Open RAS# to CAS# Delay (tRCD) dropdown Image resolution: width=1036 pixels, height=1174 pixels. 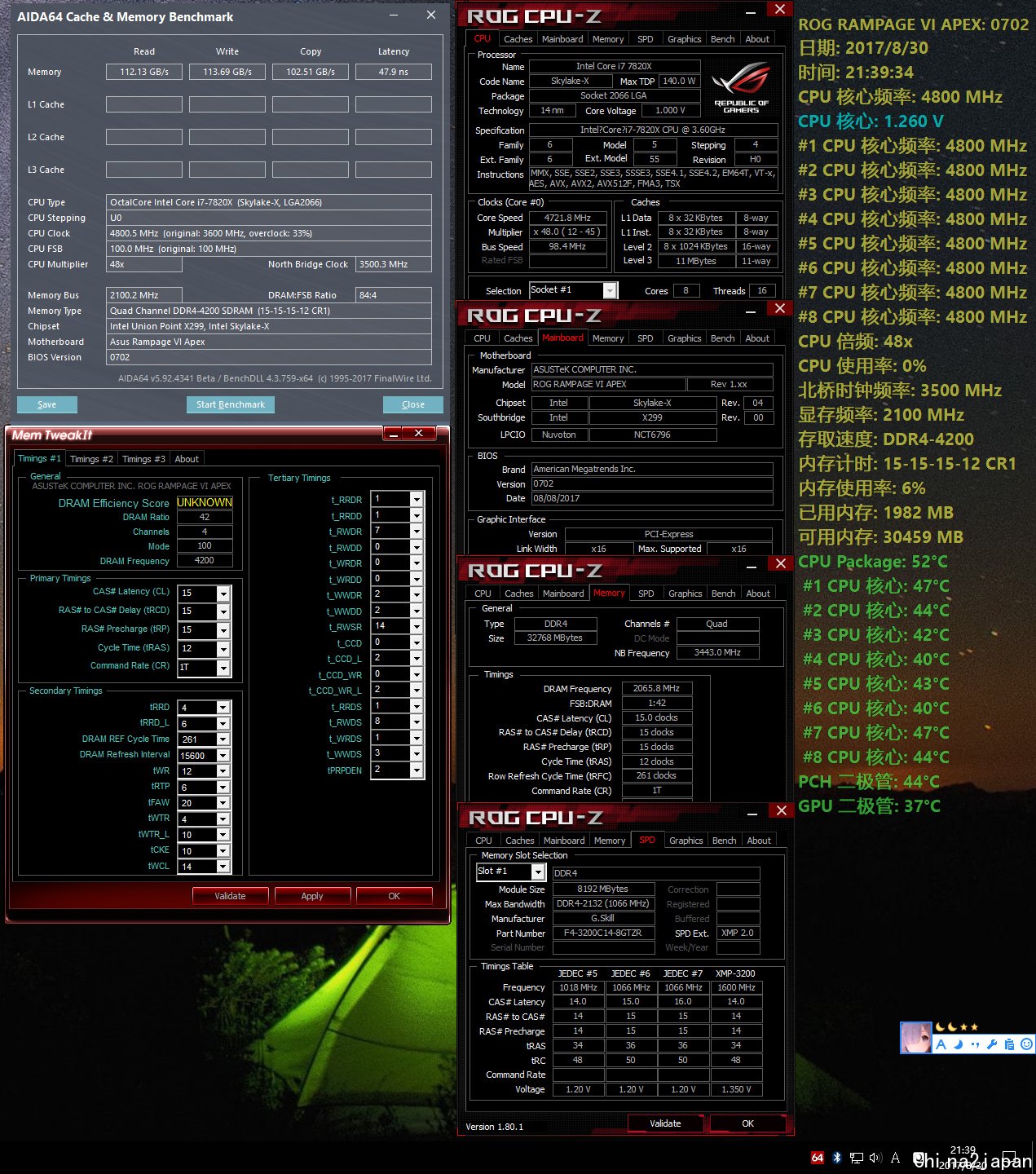[223, 612]
